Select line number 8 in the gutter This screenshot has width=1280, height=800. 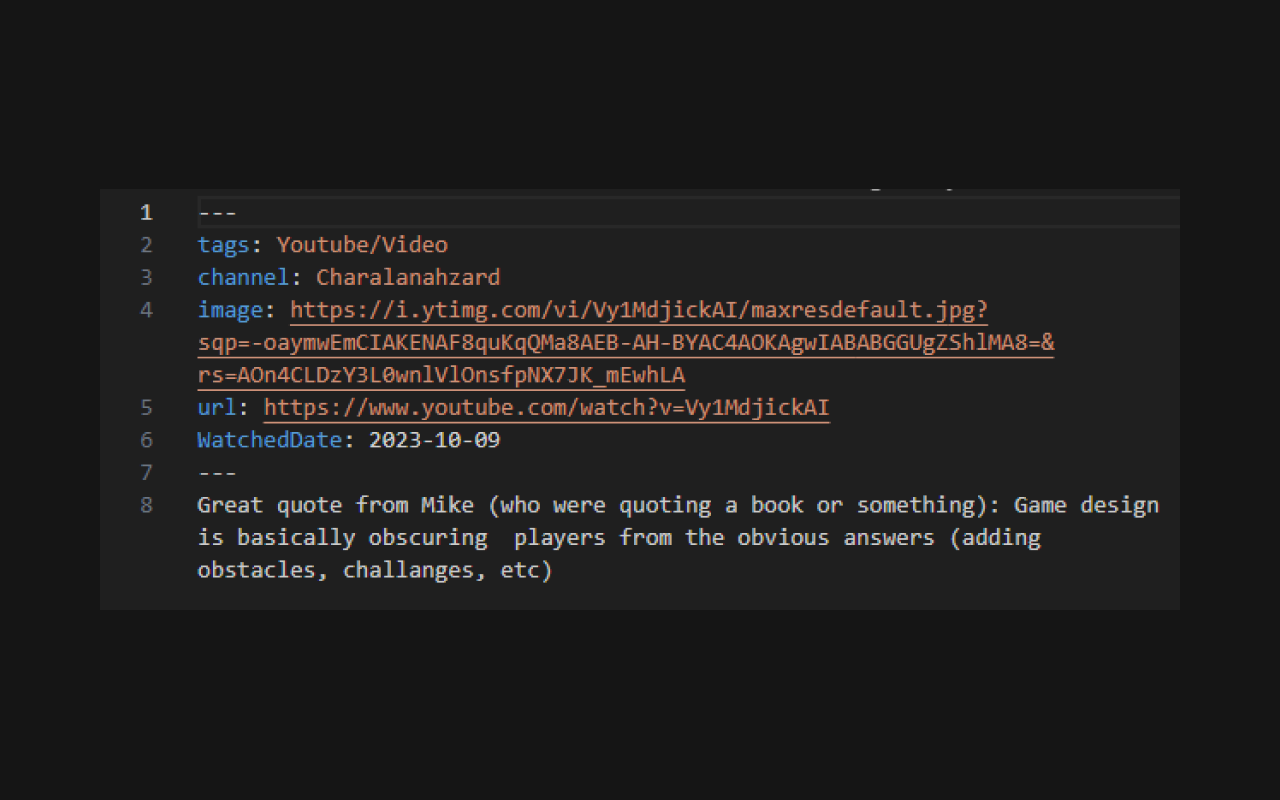(x=146, y=505)
